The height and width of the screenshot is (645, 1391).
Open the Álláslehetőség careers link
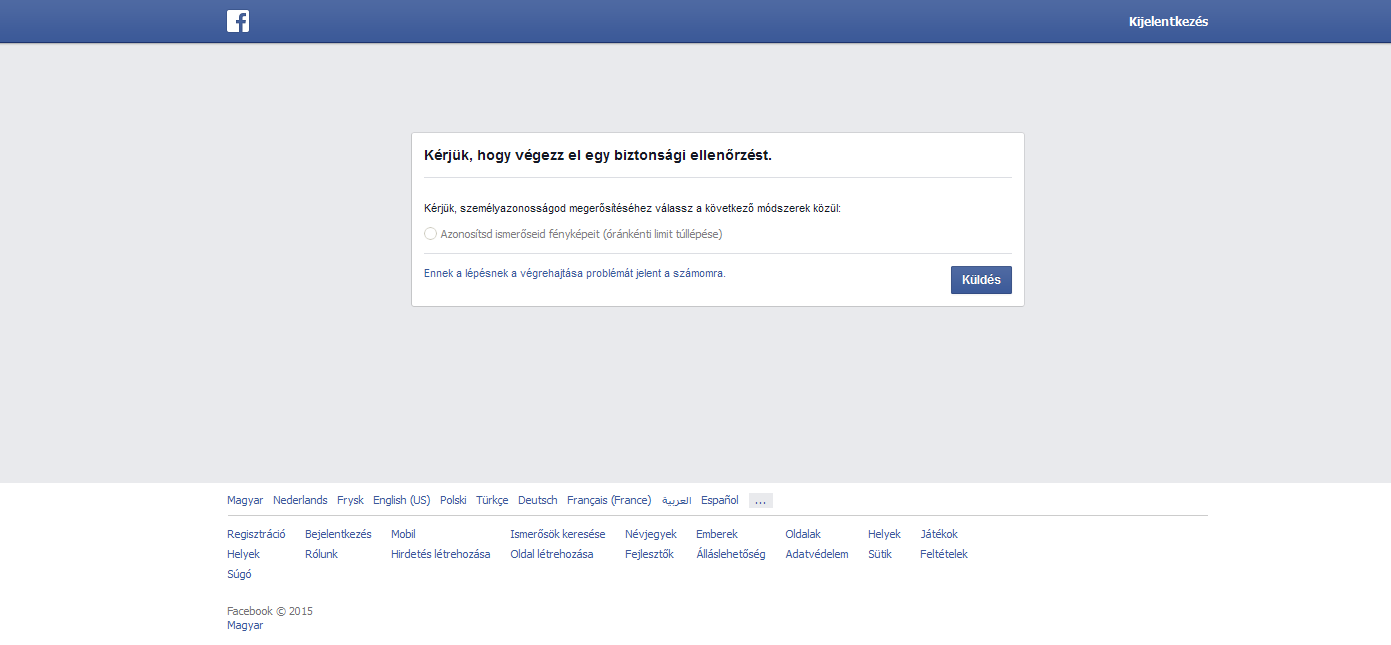point(730,554)
